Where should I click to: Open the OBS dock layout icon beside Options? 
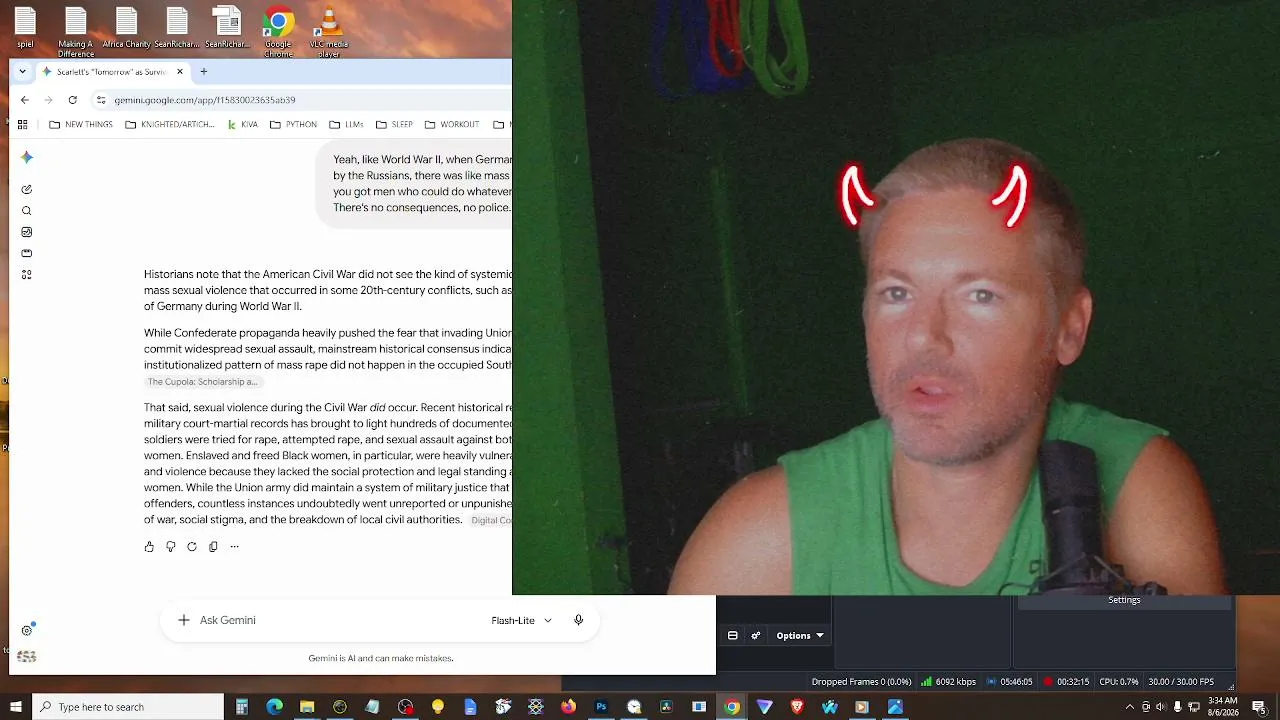[x=732, y=635]
